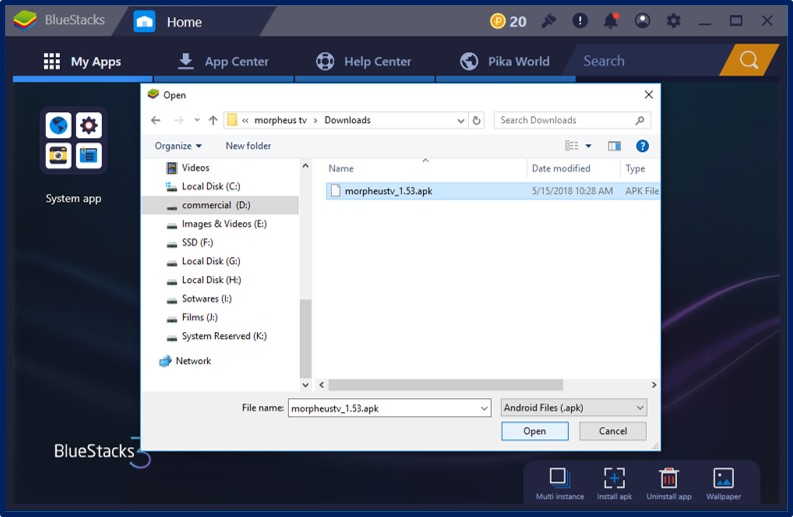The image size is (793, 517).
Task: Click file list scroll-right arrow
Action: tap(653, 385)
